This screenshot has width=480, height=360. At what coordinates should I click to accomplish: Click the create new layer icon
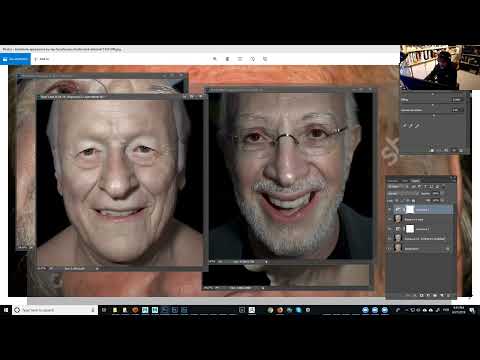442,295
